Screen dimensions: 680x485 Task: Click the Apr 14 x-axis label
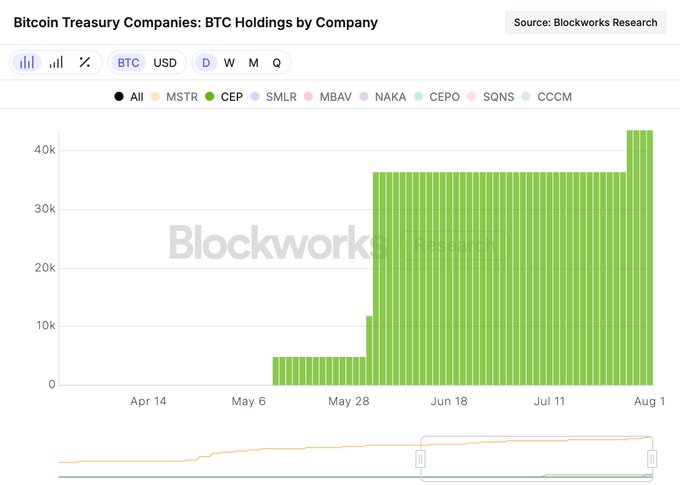(148, 401)
